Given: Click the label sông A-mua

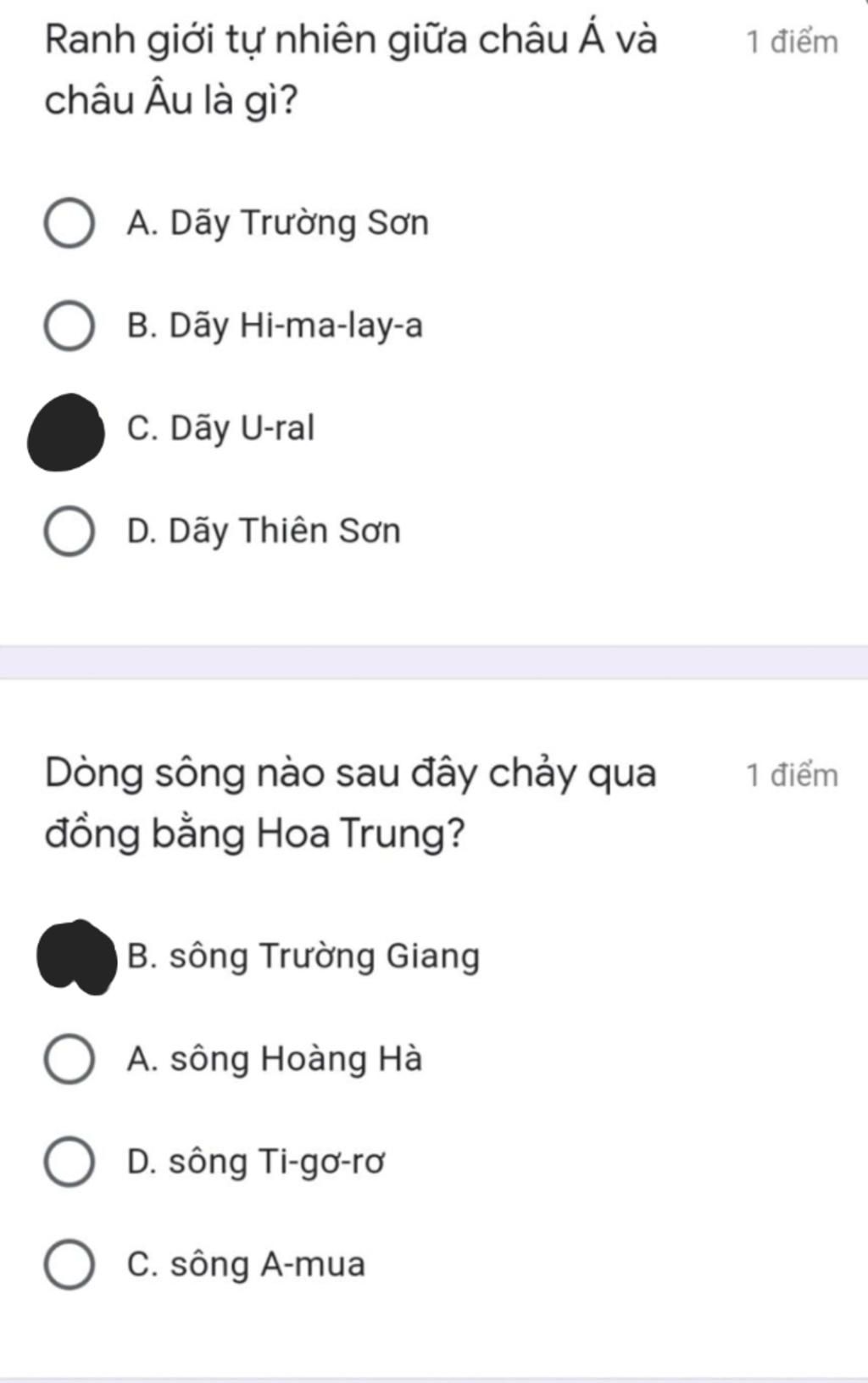Looking at the screenshot, I should (x=268, y=1264).
